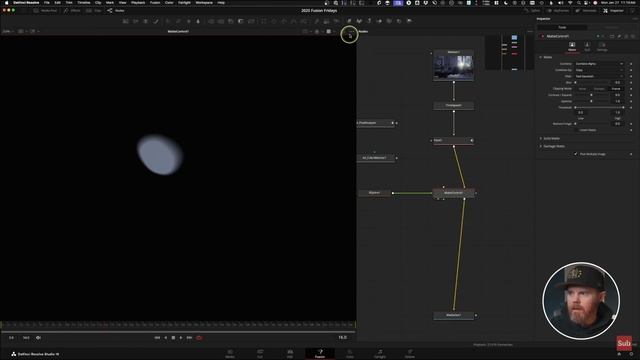This screenshot has height=360, width=640.
Task: Open the Apple menu
Action: pos(7,2)
